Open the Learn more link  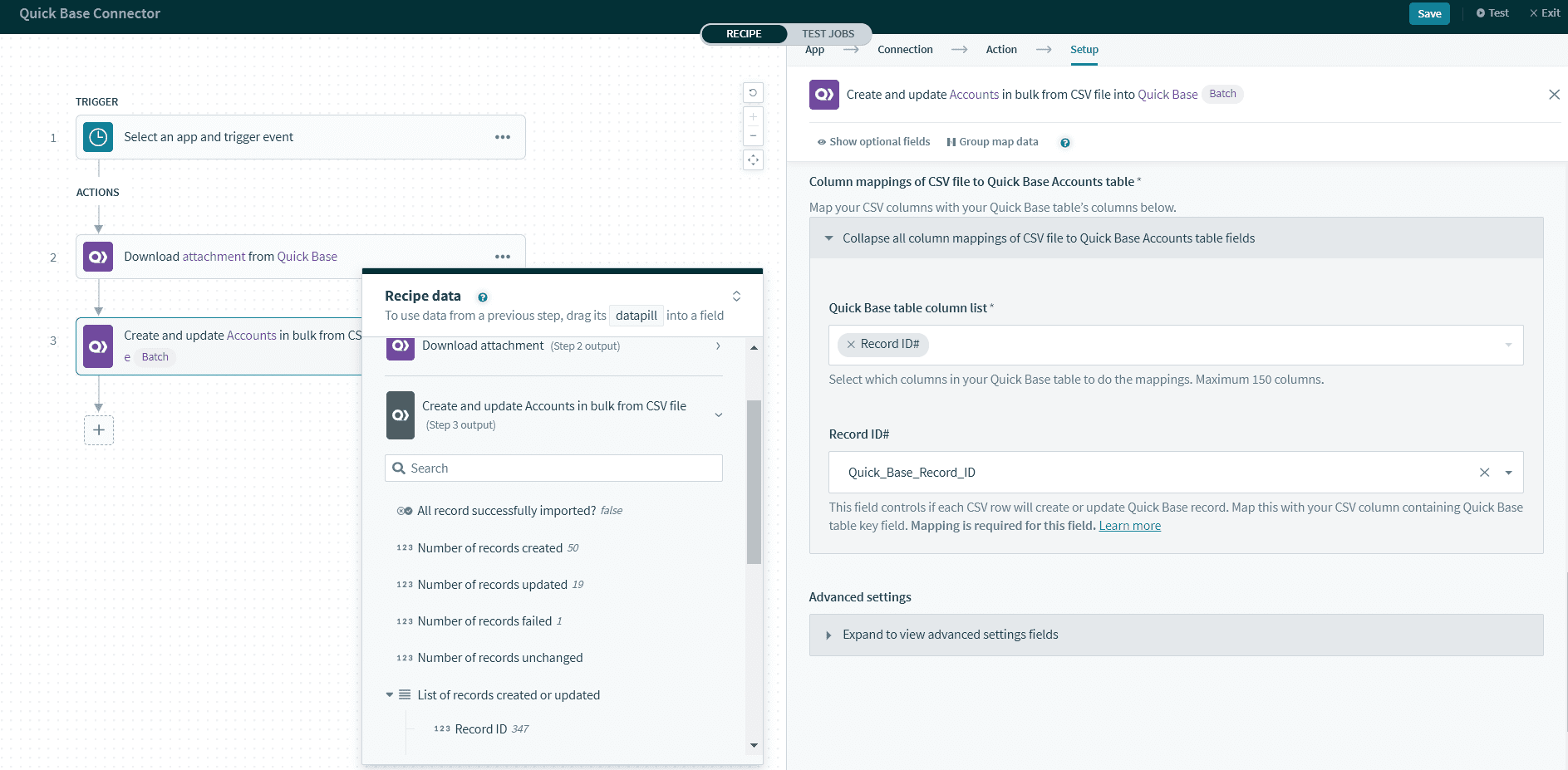(1129, 526)
